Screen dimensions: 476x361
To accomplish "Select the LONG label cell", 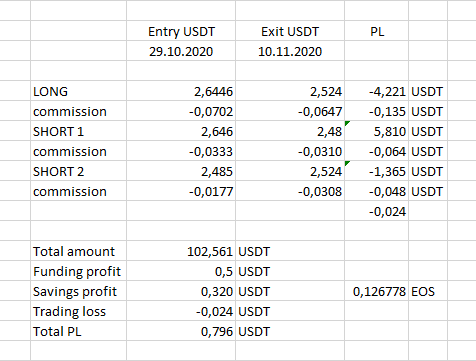I will pyautogui.click(x=78, y=91).
